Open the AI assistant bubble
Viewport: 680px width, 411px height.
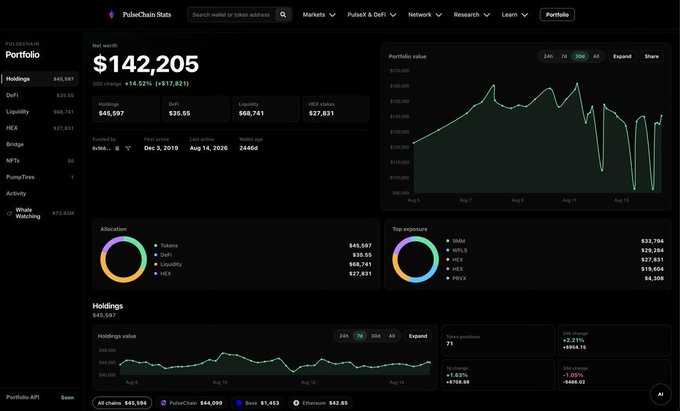click(x=660, y=394)
